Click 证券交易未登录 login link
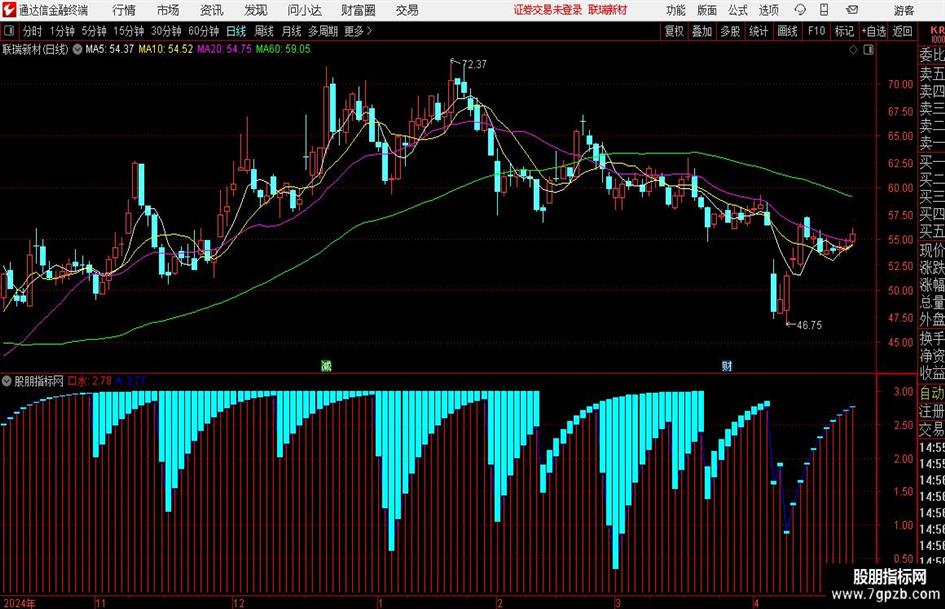 (548, 10)
